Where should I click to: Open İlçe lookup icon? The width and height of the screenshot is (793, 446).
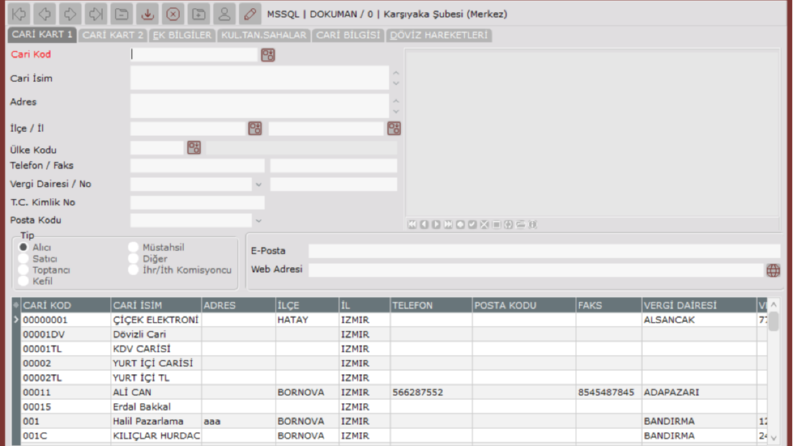[x=255, y=128]
